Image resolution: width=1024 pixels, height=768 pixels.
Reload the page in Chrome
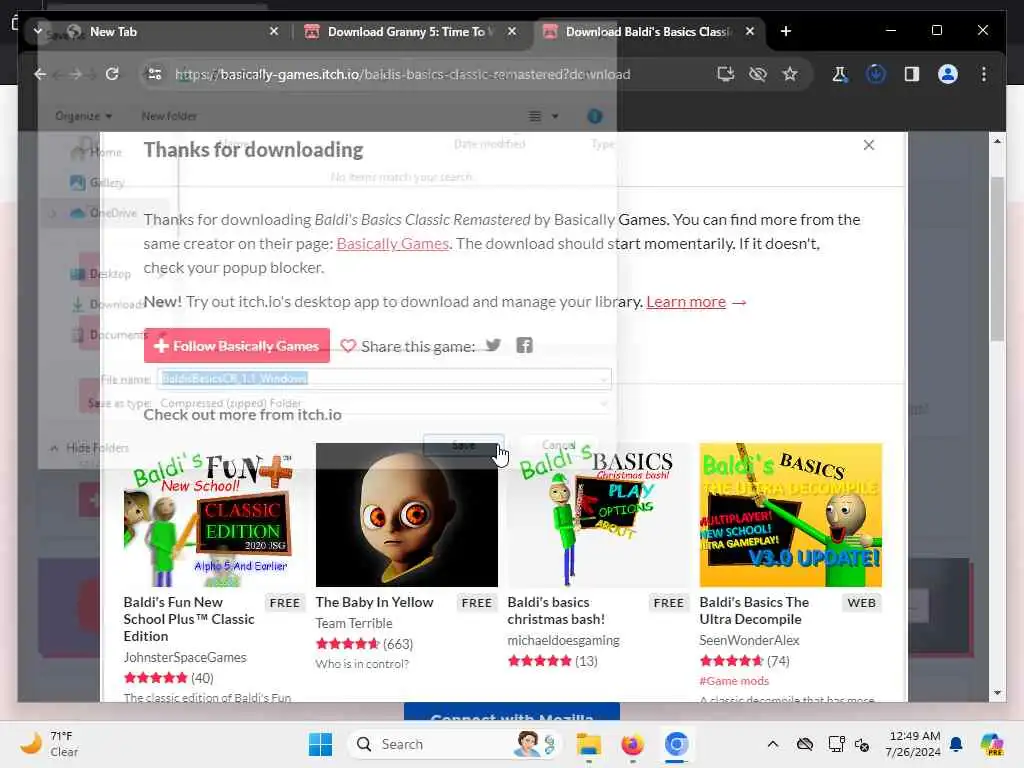(x=112, y=74)
